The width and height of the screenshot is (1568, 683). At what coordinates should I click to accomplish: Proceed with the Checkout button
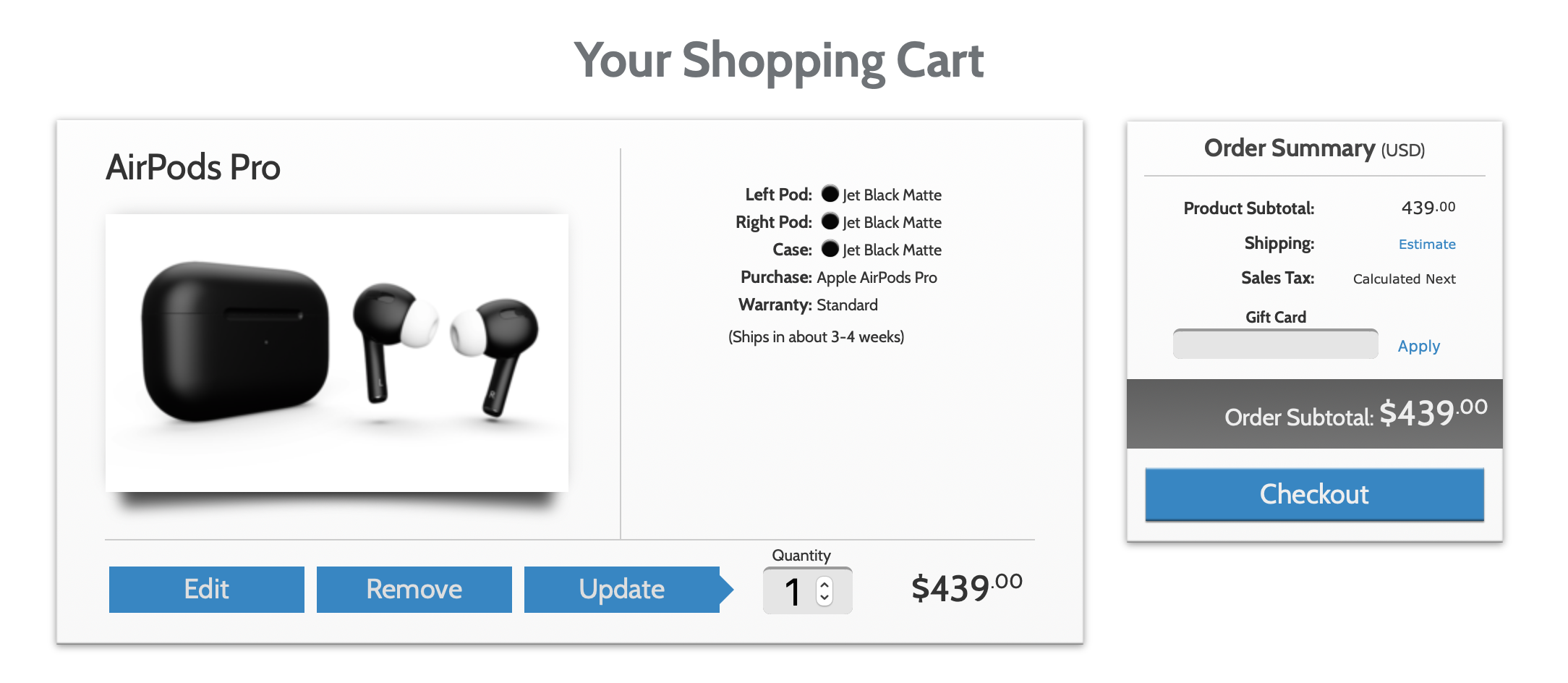click(x=1314, y=494)
